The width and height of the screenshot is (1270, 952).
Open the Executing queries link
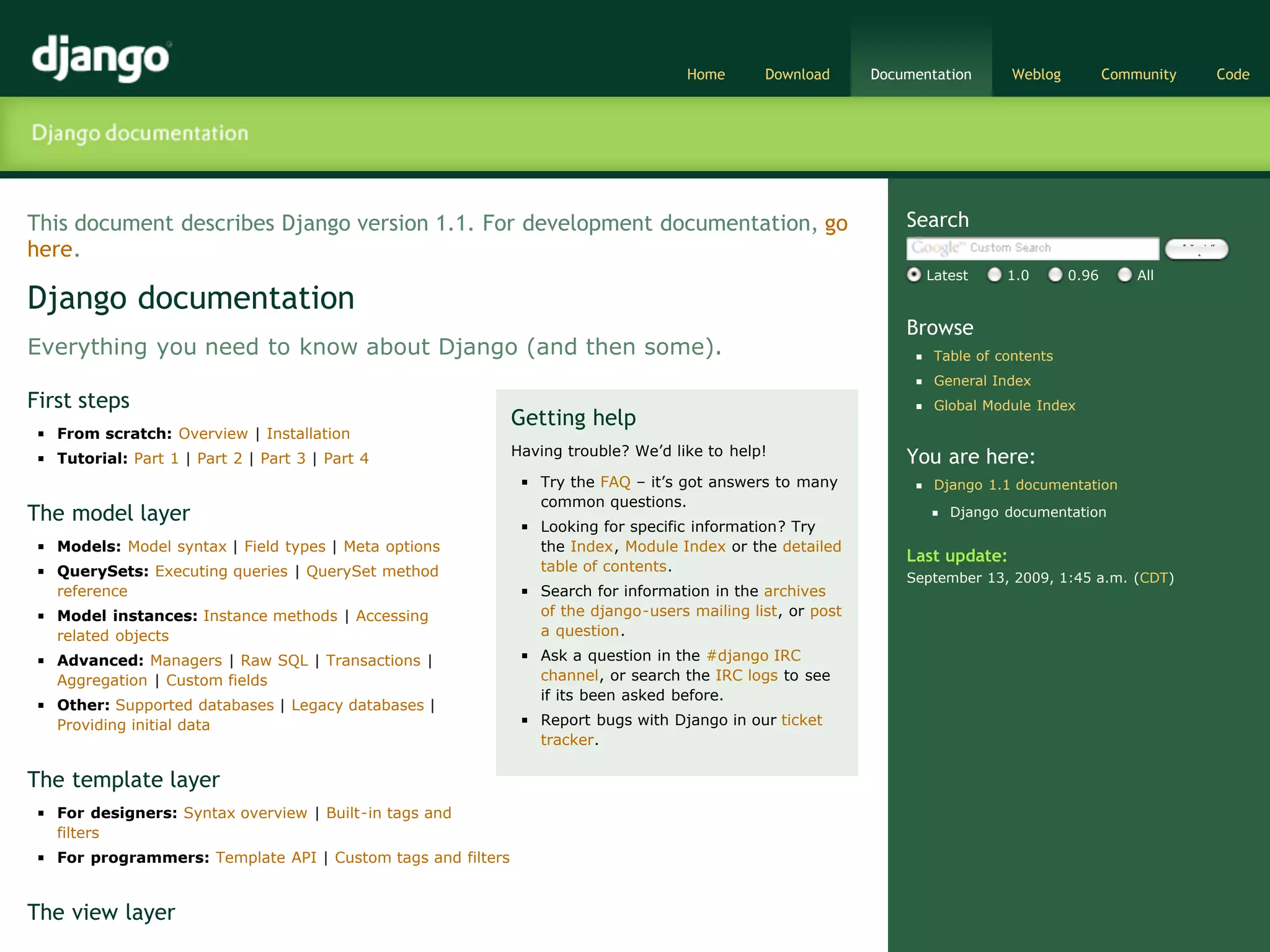point(221,571)
